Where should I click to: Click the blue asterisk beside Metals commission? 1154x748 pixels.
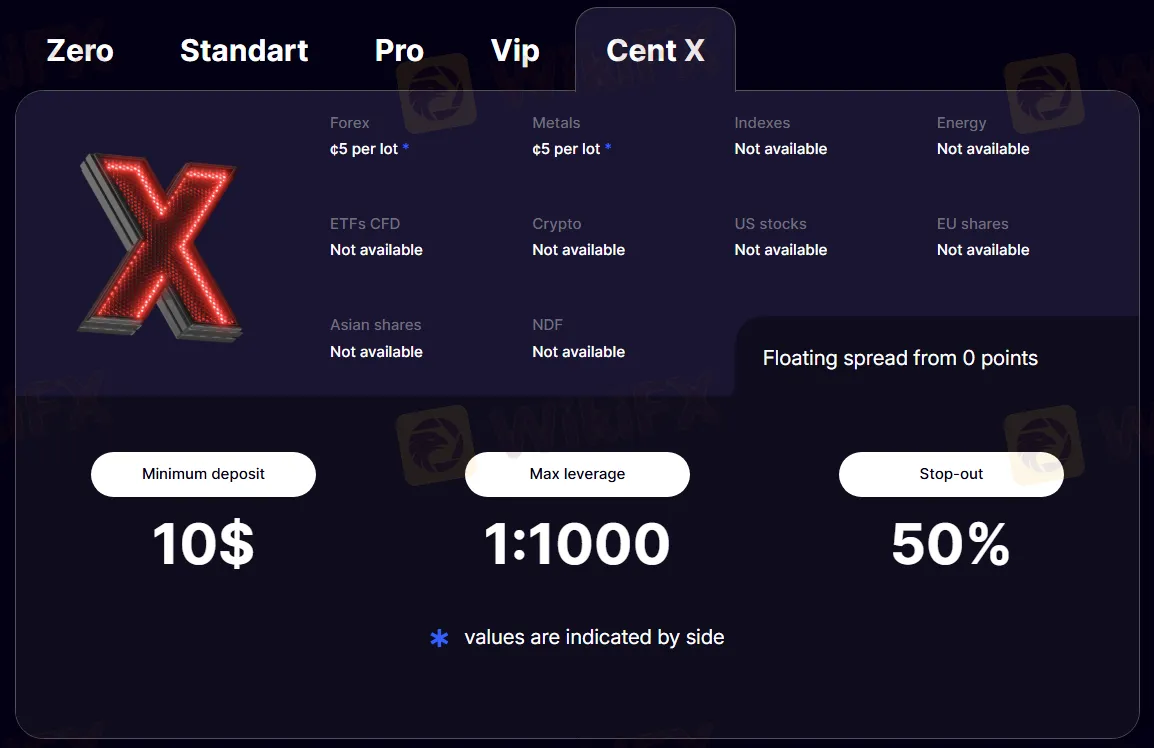pyautogui.click(x=608, y=149)
